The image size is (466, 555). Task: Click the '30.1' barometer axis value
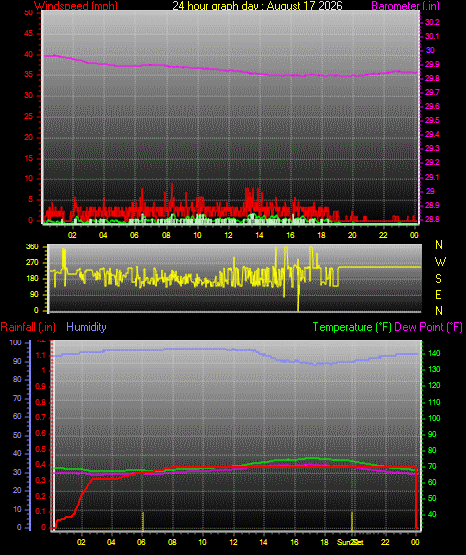(432, 36)
